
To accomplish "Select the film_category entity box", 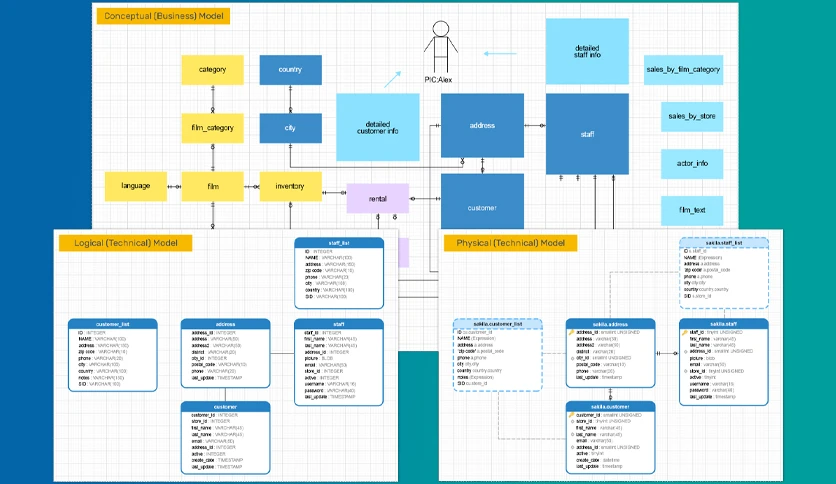I will [212, 128].
